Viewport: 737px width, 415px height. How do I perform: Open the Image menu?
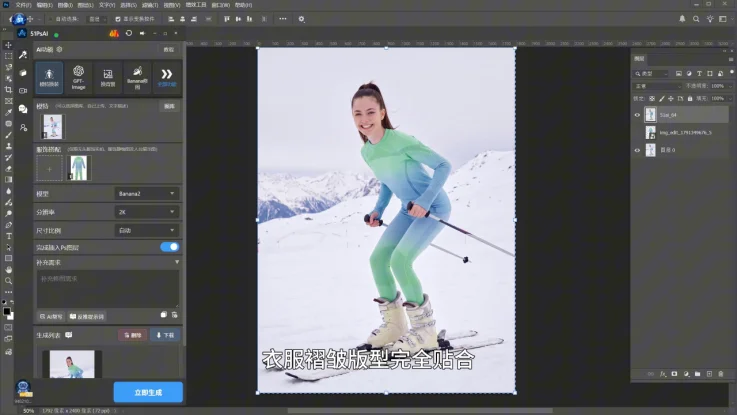[65, 5]
